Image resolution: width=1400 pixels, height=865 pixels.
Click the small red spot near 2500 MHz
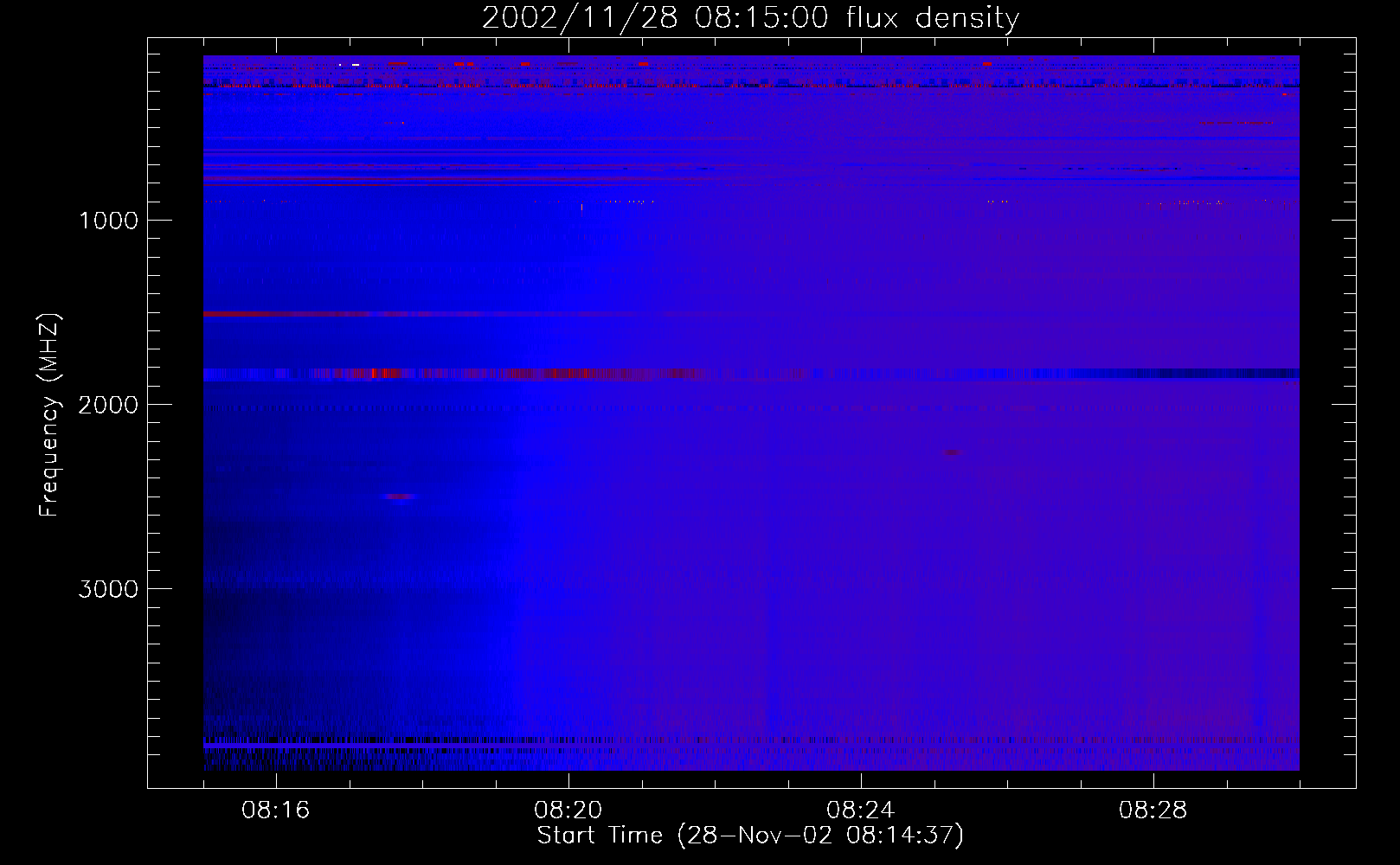click(x=400, y=497)
